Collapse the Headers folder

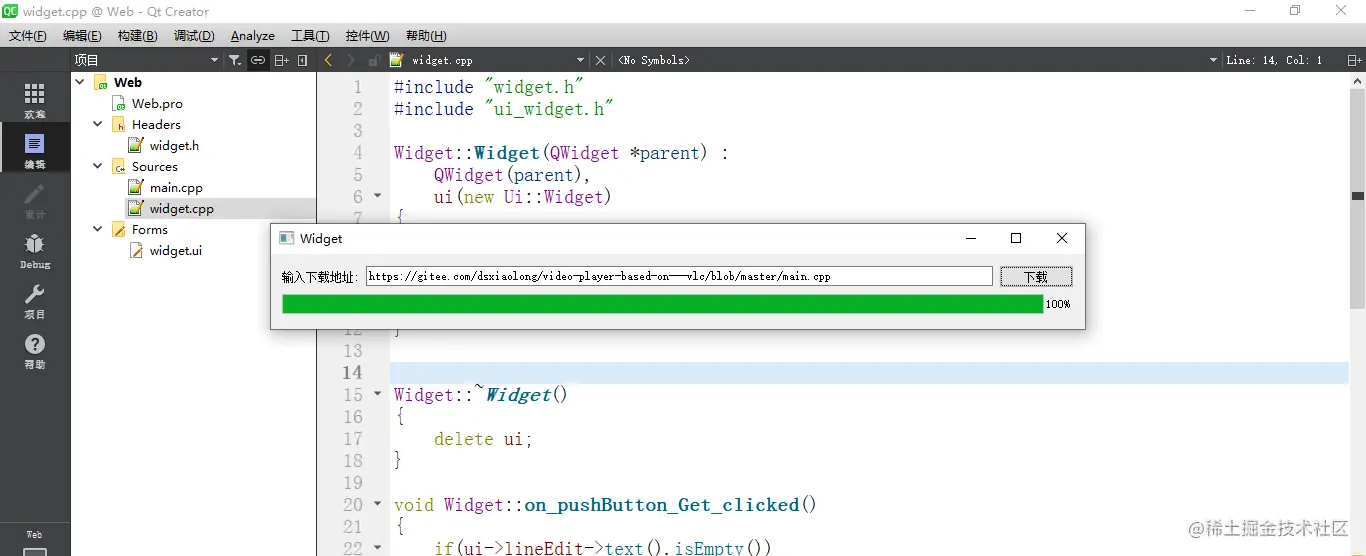[x=98, y=124]
